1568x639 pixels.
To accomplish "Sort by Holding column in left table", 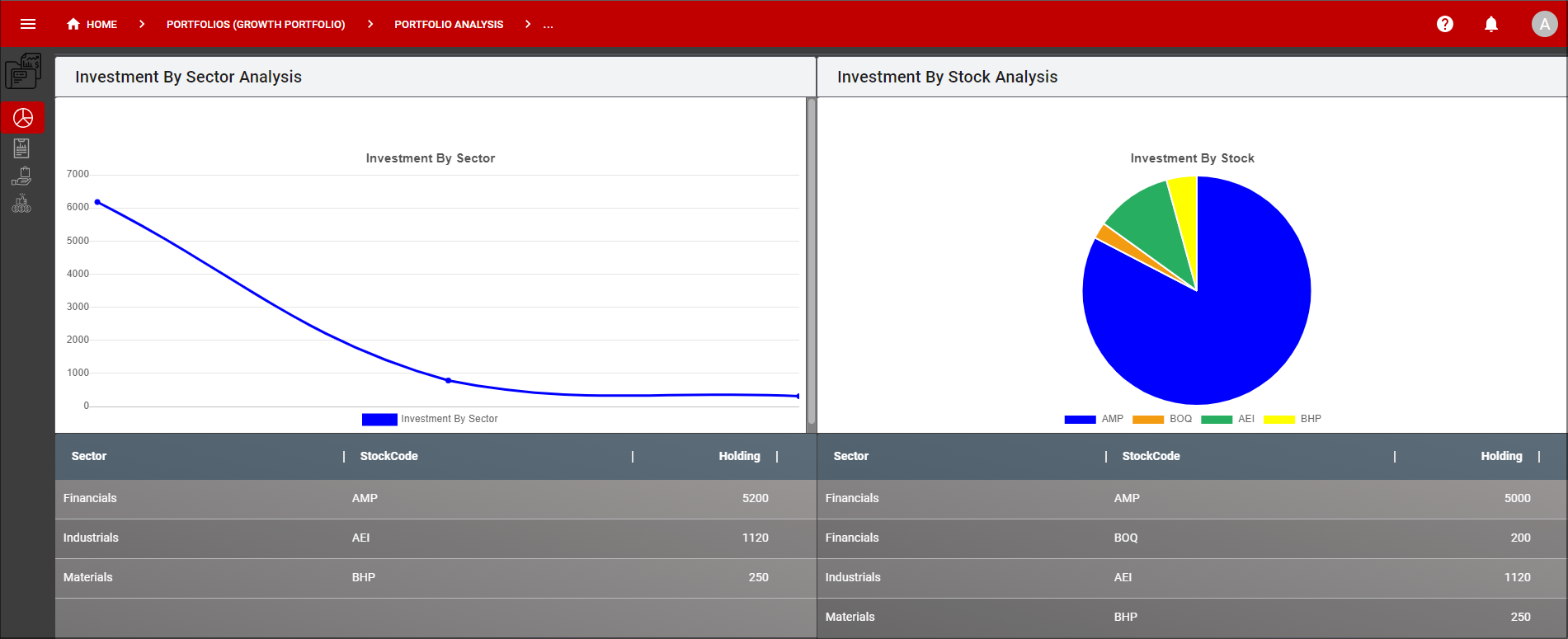I will [x=739, y=456].
